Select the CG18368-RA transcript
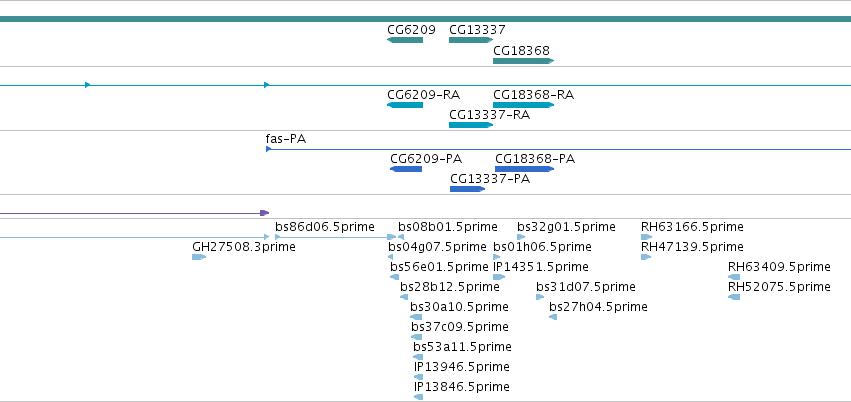The width and height of the screenshot is (851, 402). pos(523,105)
